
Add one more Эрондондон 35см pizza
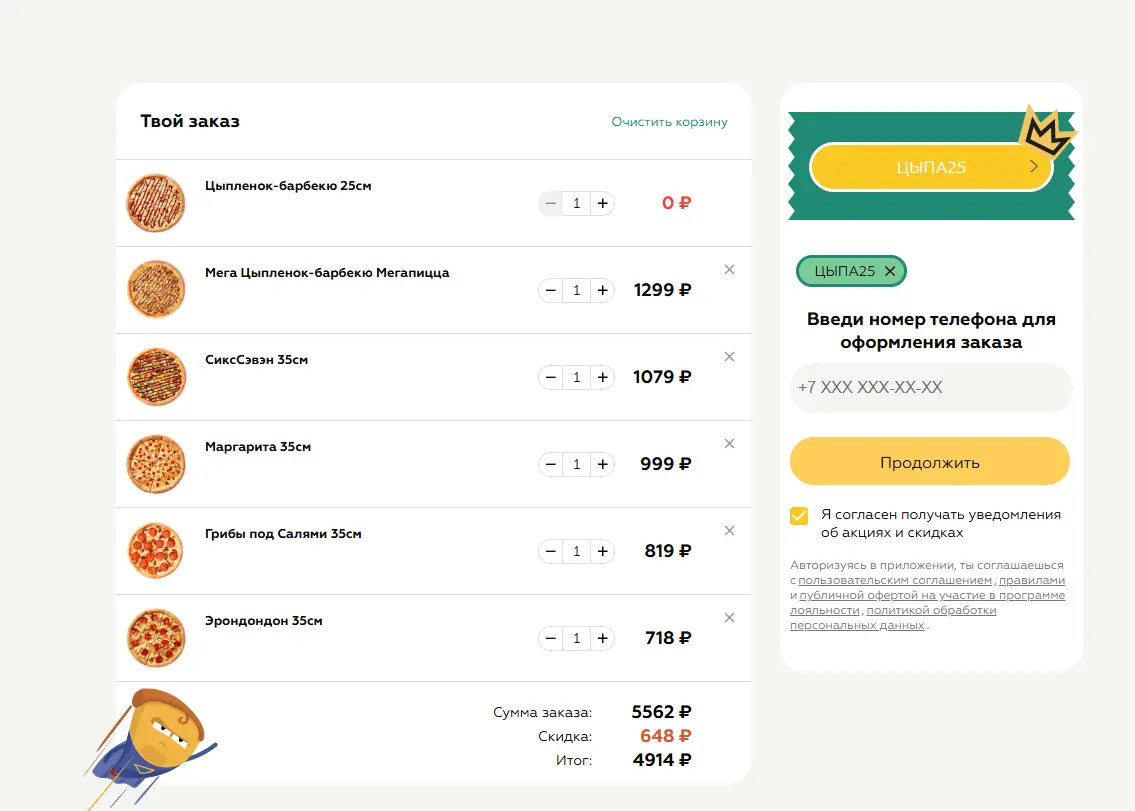click(x=602, y=638)
